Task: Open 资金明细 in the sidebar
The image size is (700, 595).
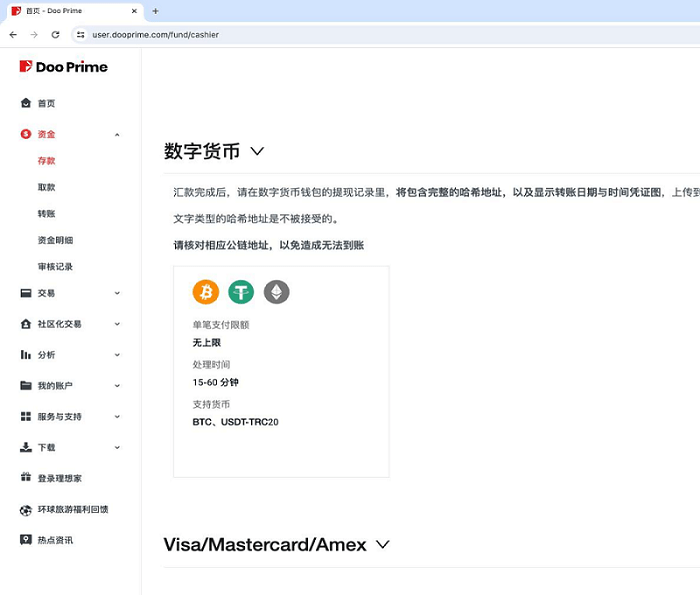Action: point(55,240)
